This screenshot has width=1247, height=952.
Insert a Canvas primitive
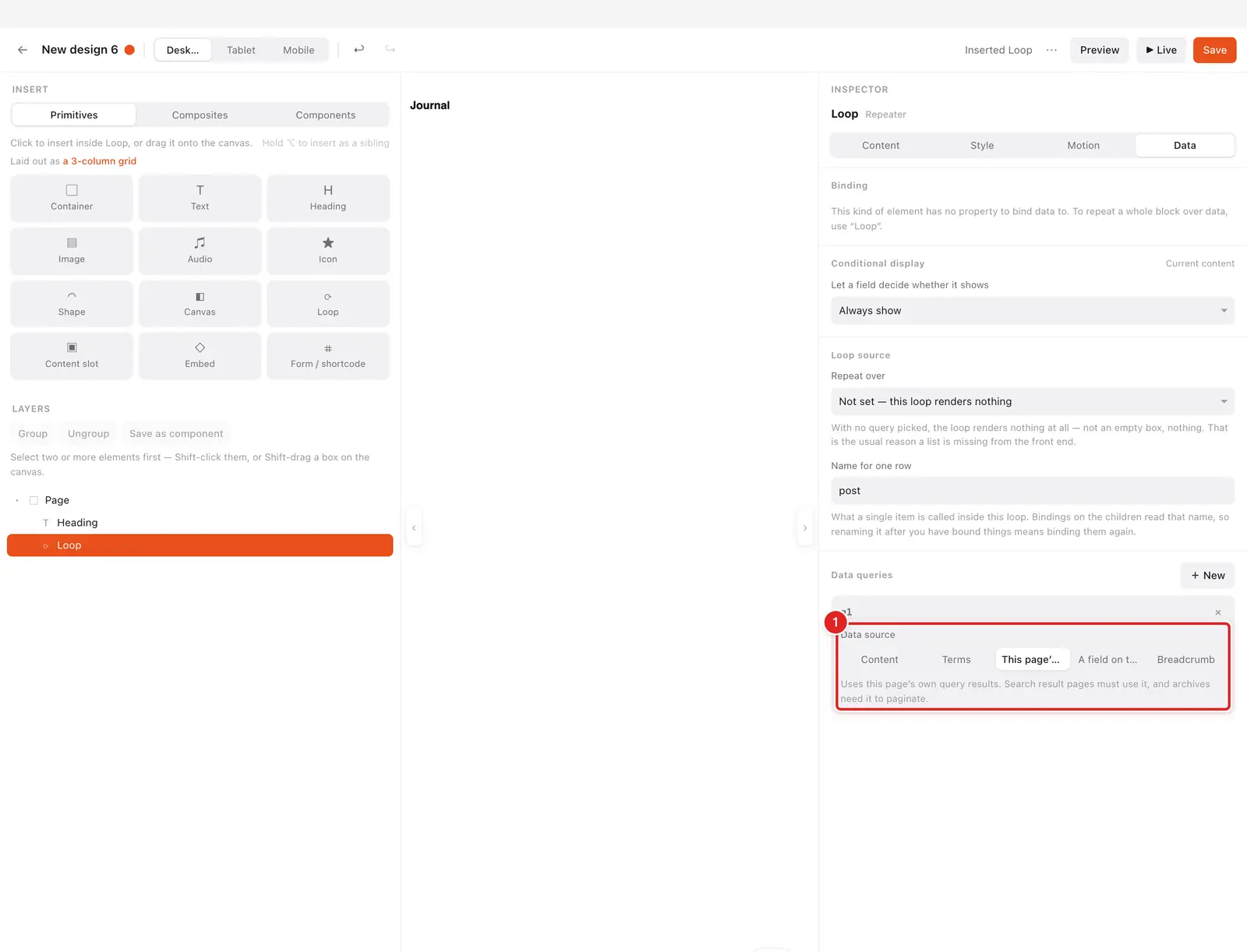coord(200,304)
